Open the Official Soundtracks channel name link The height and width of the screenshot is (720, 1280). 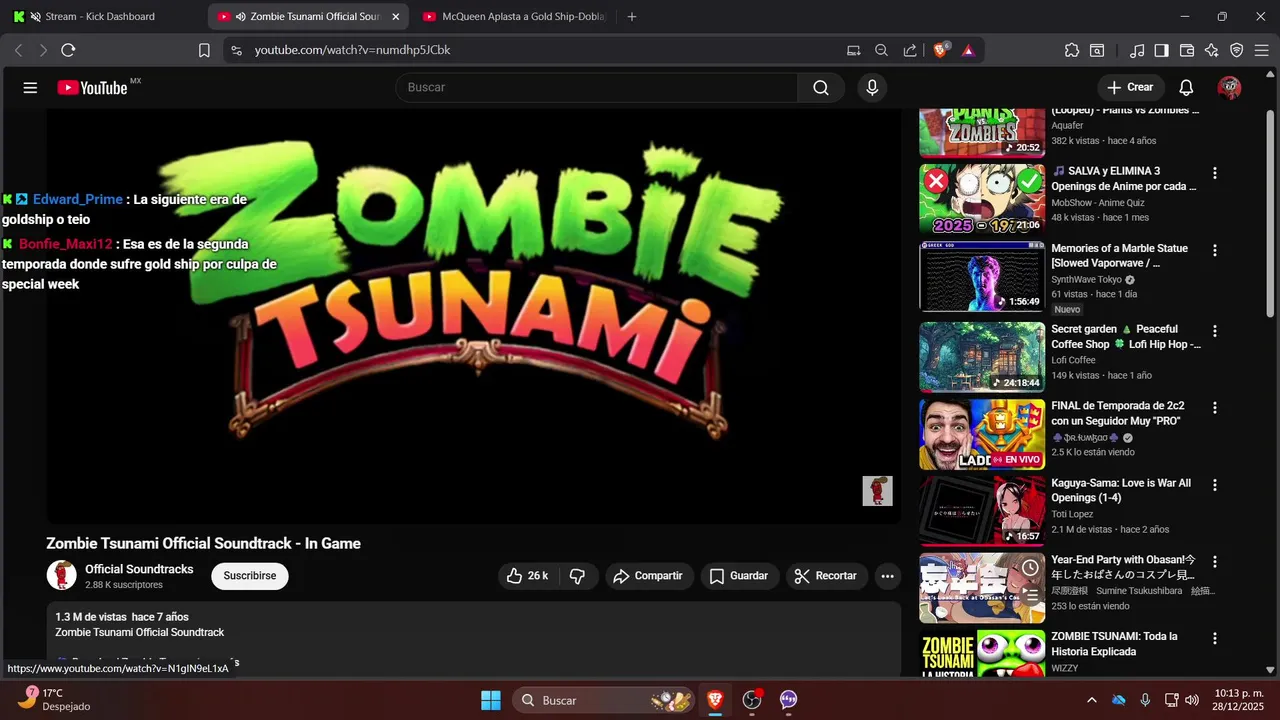point(139,569)
